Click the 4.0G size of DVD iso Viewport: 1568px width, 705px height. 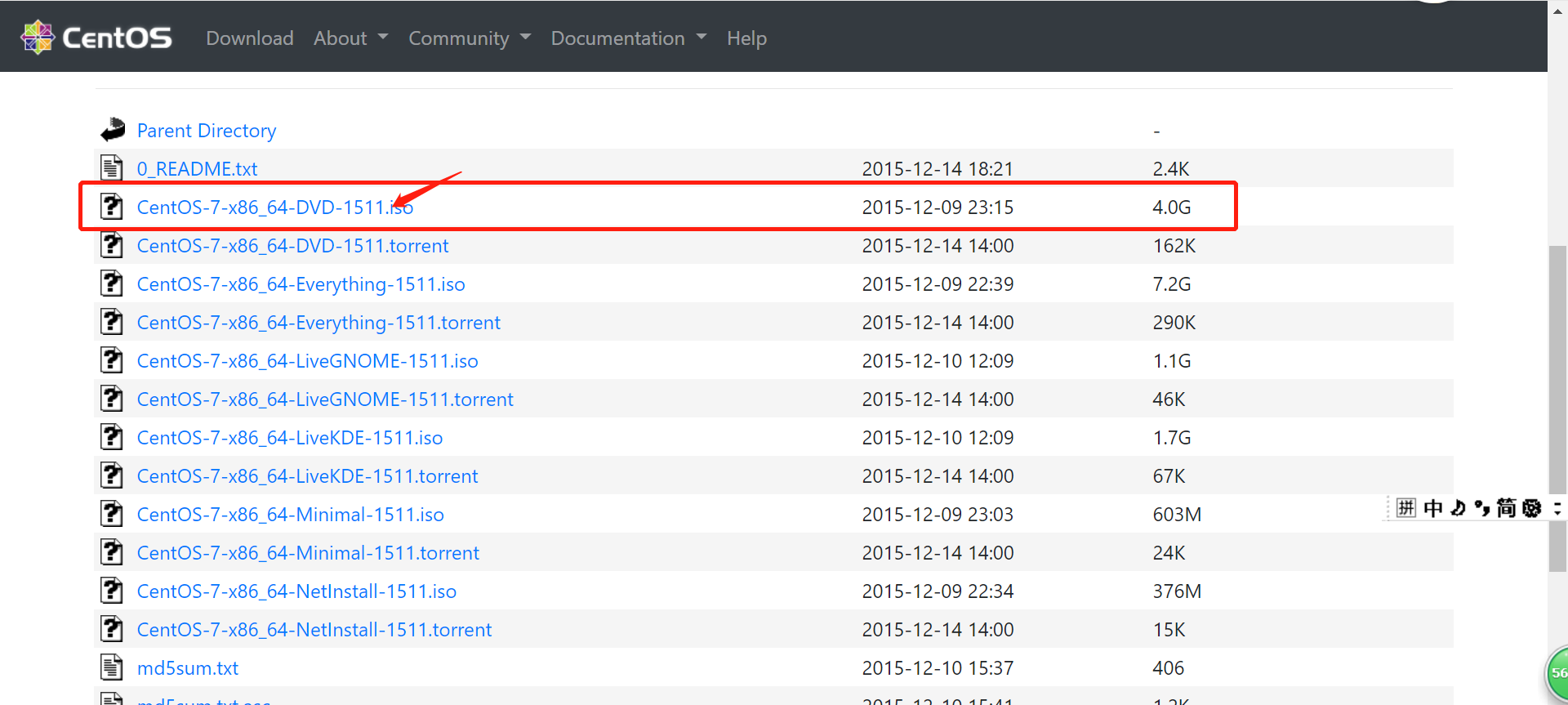point(1172,207)
